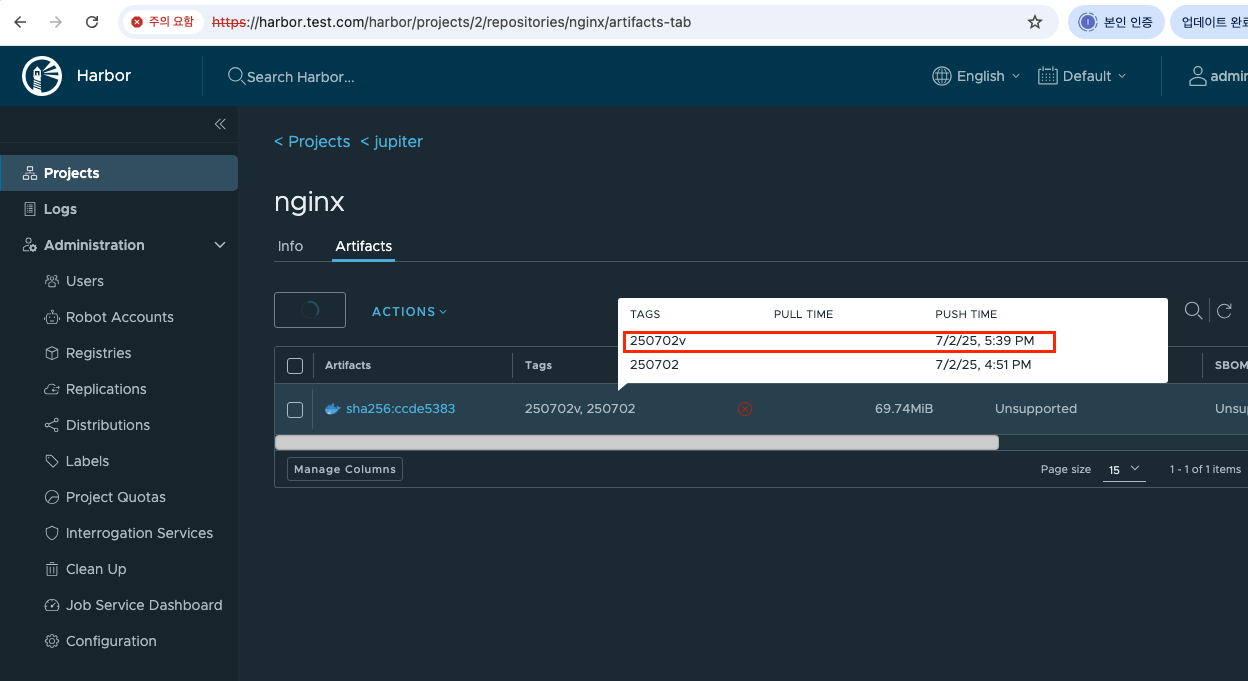Click the Projects sidebar icon
Viewport: 1248px width, 681px height.
click(29, 173)
